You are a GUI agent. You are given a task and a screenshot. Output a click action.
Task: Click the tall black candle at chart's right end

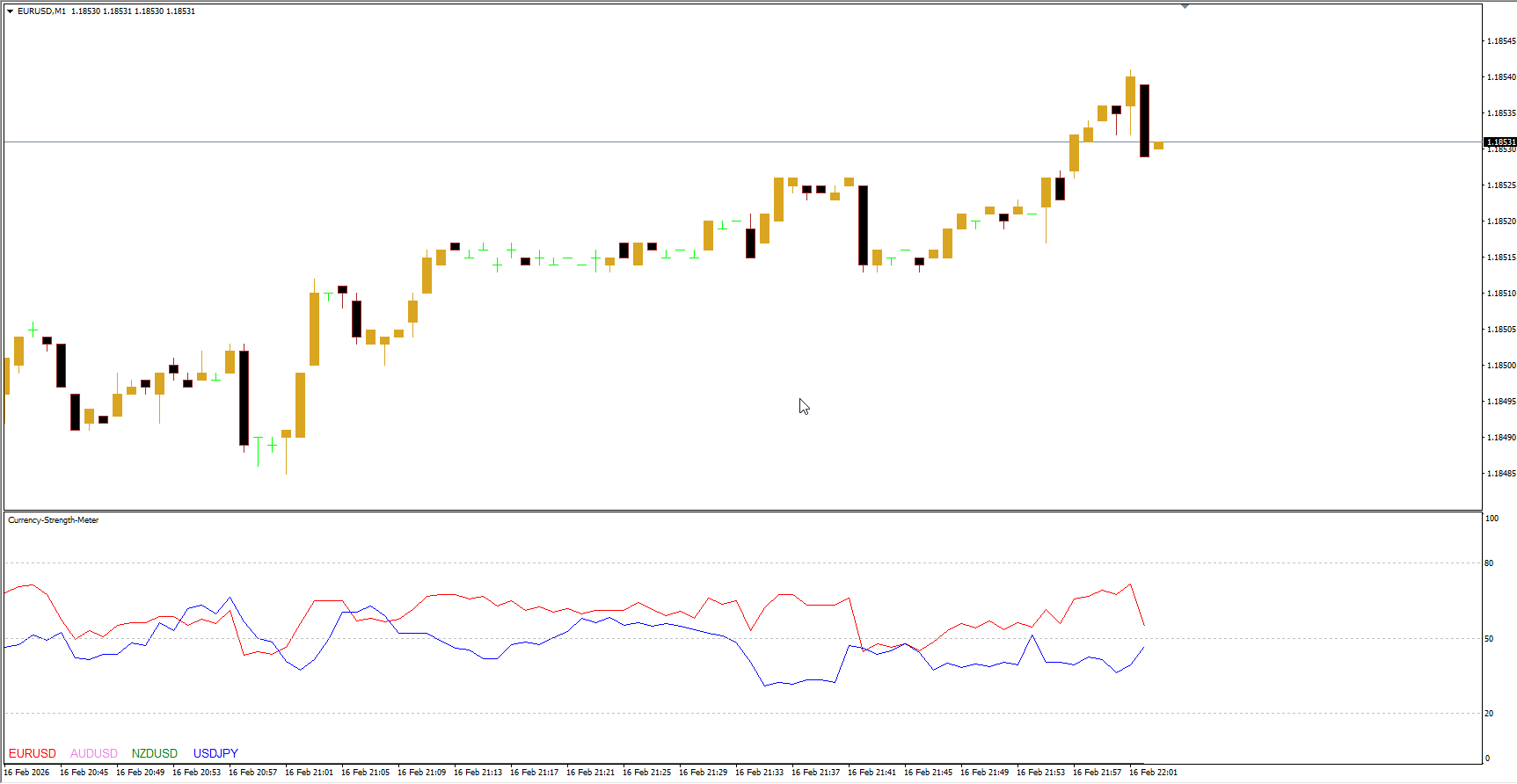tap(1144, 120)
